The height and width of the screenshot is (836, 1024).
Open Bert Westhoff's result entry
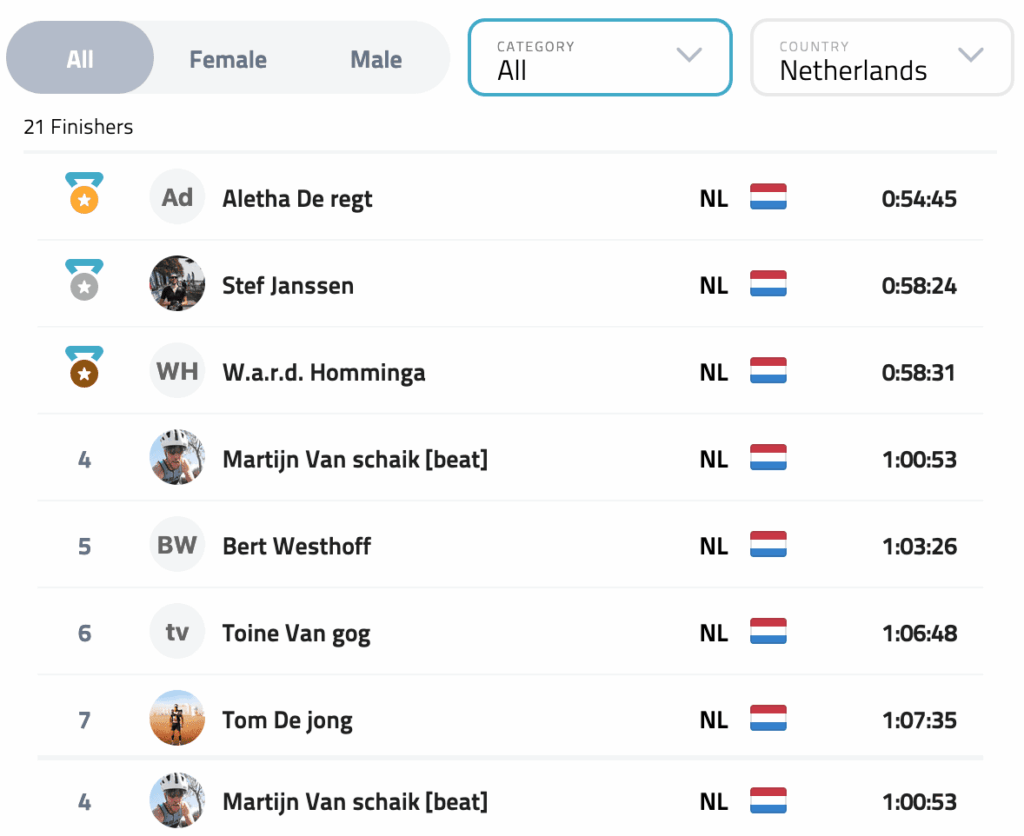click(296, 546)
